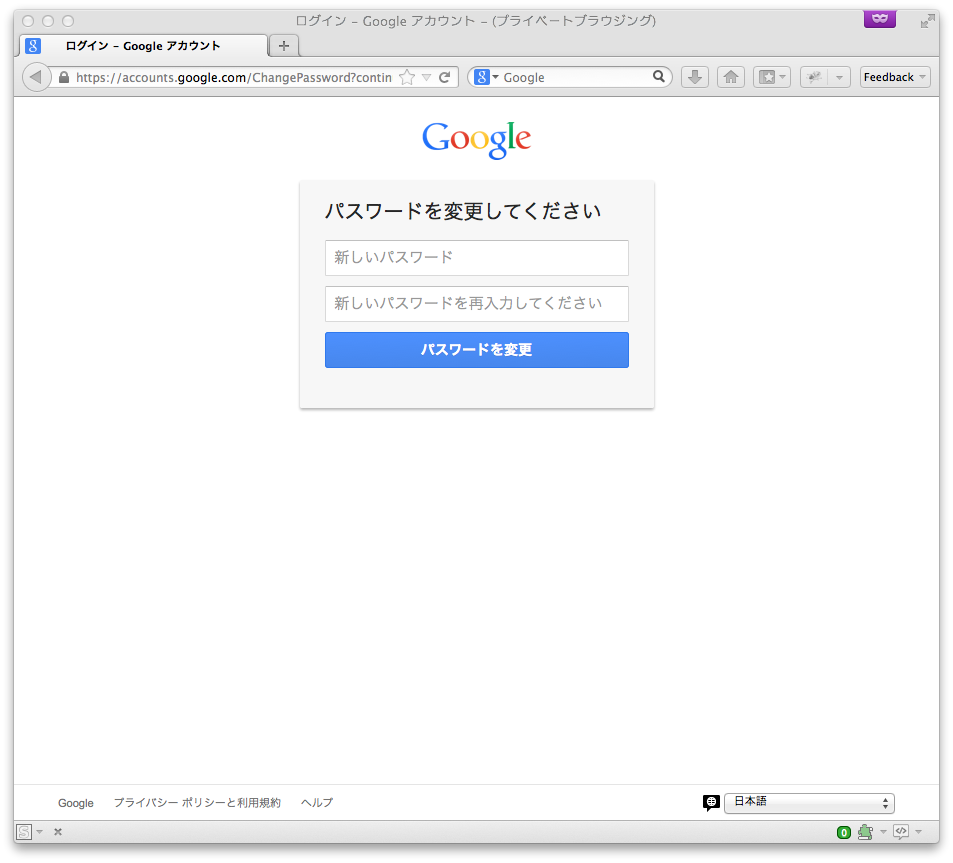Click the green puzzle add-on icon
This screenshot has width=953, height=863.
click(x=865, y=831)
